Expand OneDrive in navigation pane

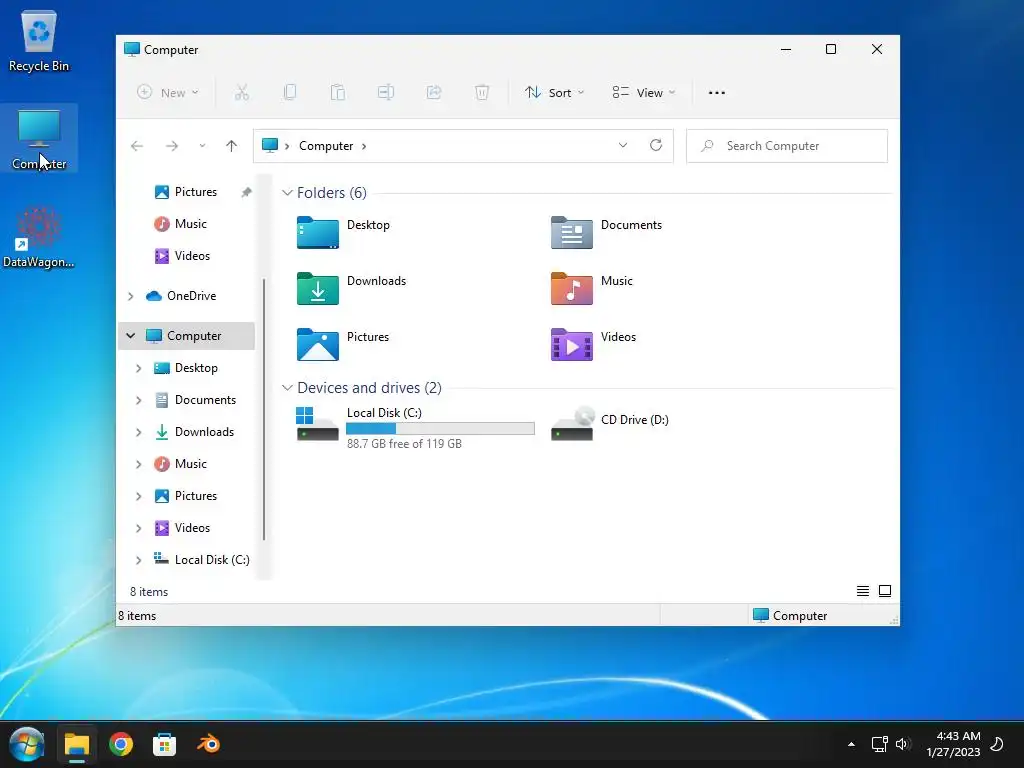pos(131,296)
